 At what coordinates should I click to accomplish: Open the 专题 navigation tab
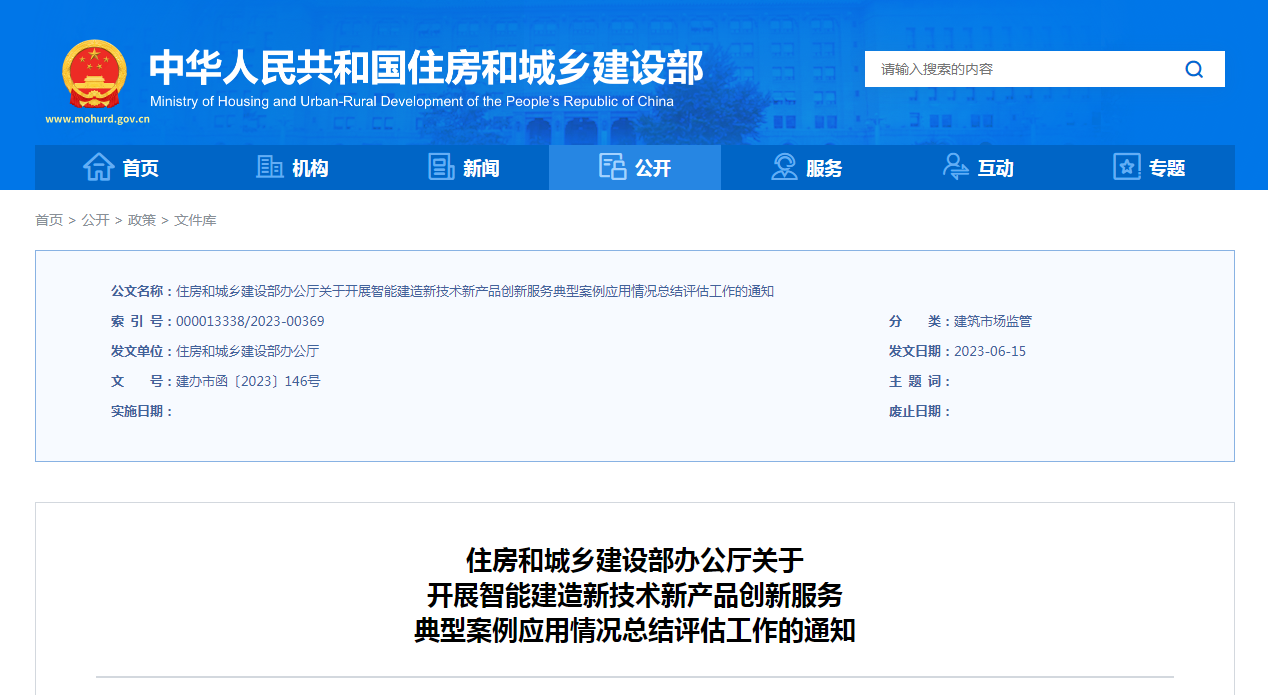[1149, 168]
